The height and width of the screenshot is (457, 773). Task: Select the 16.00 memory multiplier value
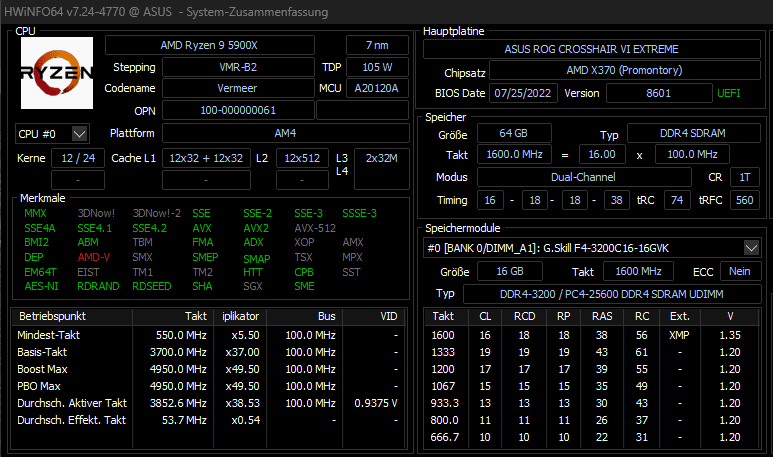pos(602,154)
